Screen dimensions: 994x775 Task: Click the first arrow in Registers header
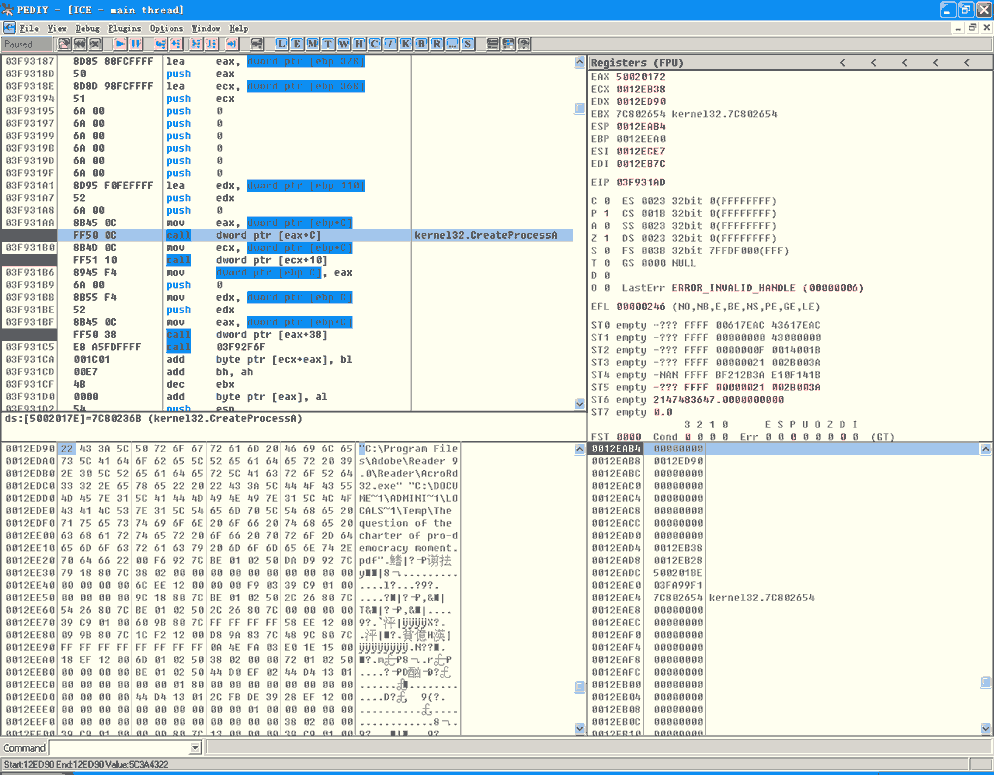843,63
